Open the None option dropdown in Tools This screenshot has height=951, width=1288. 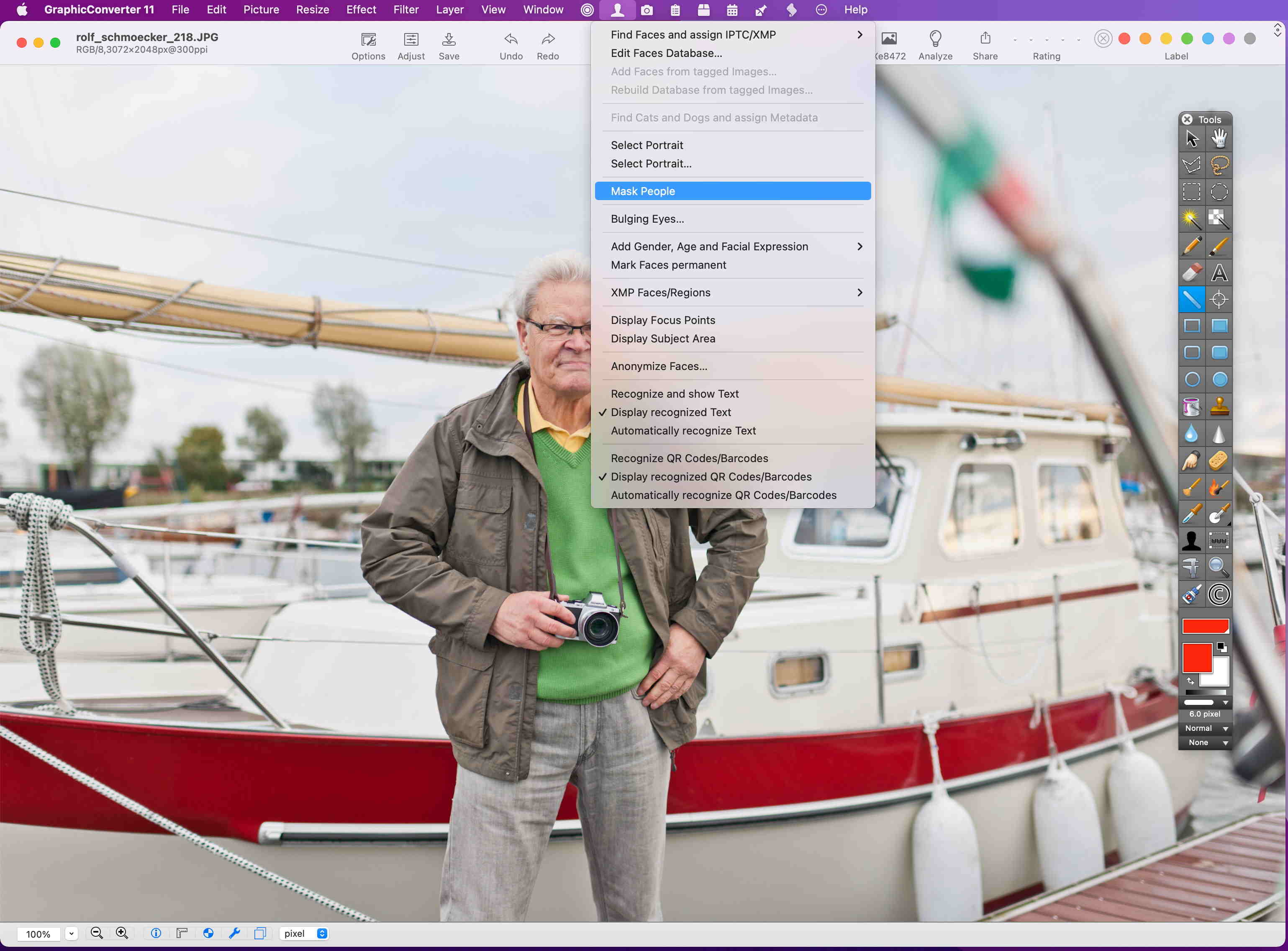tap(1205, 743)
